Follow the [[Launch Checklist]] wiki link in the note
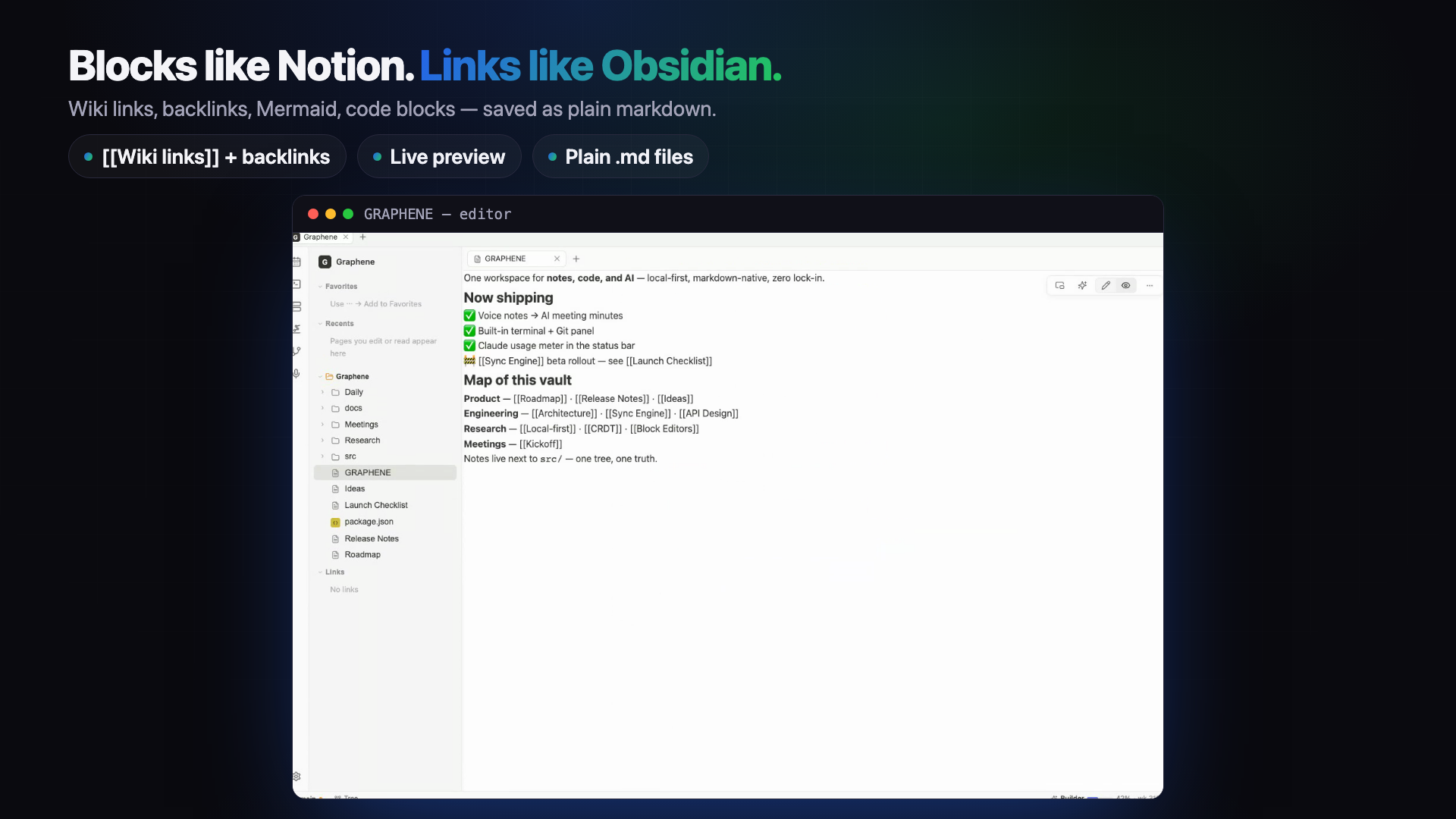Screen dimensions: 1456x819 [x=669, y=362]
